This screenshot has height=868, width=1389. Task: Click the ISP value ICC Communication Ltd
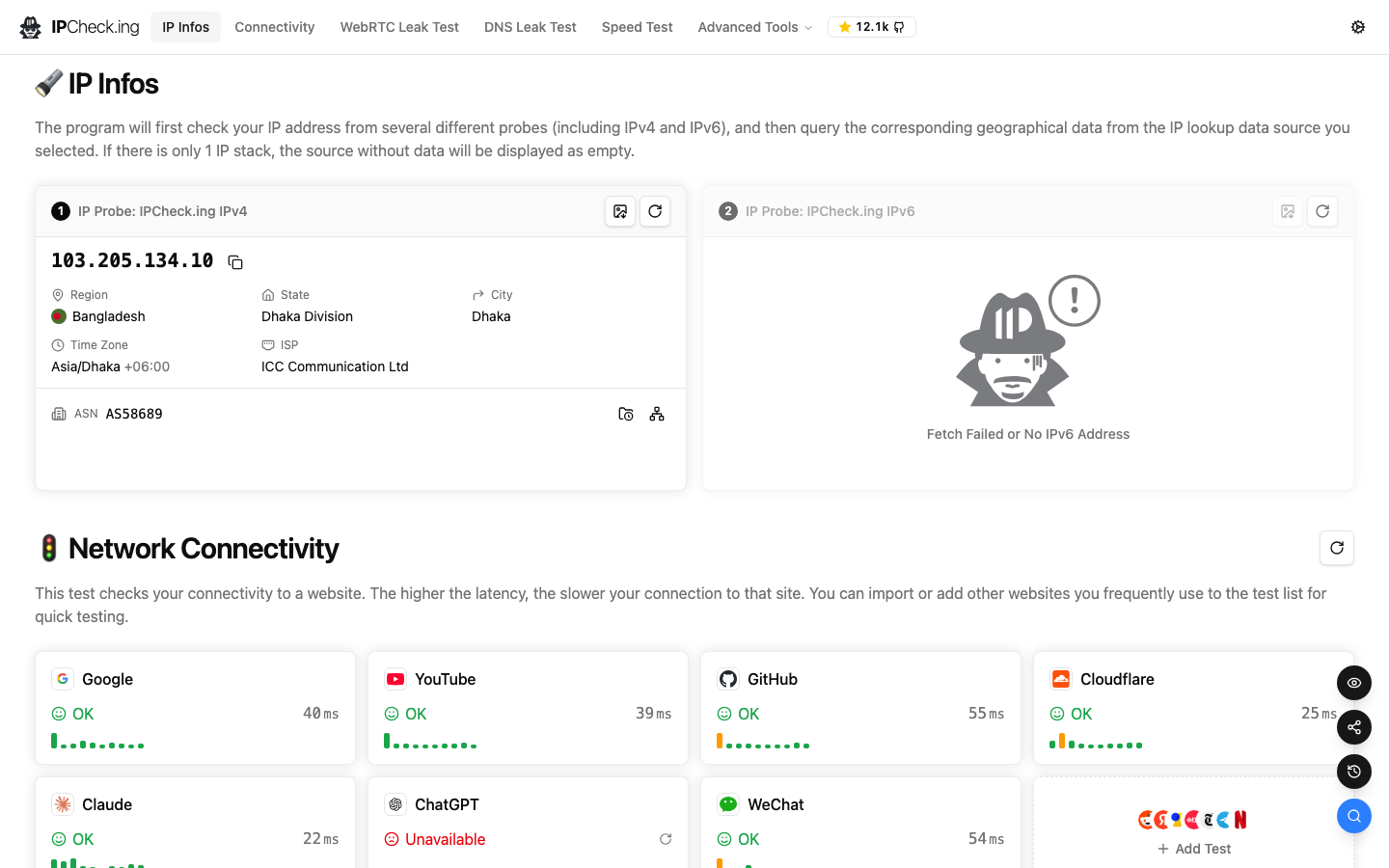pos(335,366)
